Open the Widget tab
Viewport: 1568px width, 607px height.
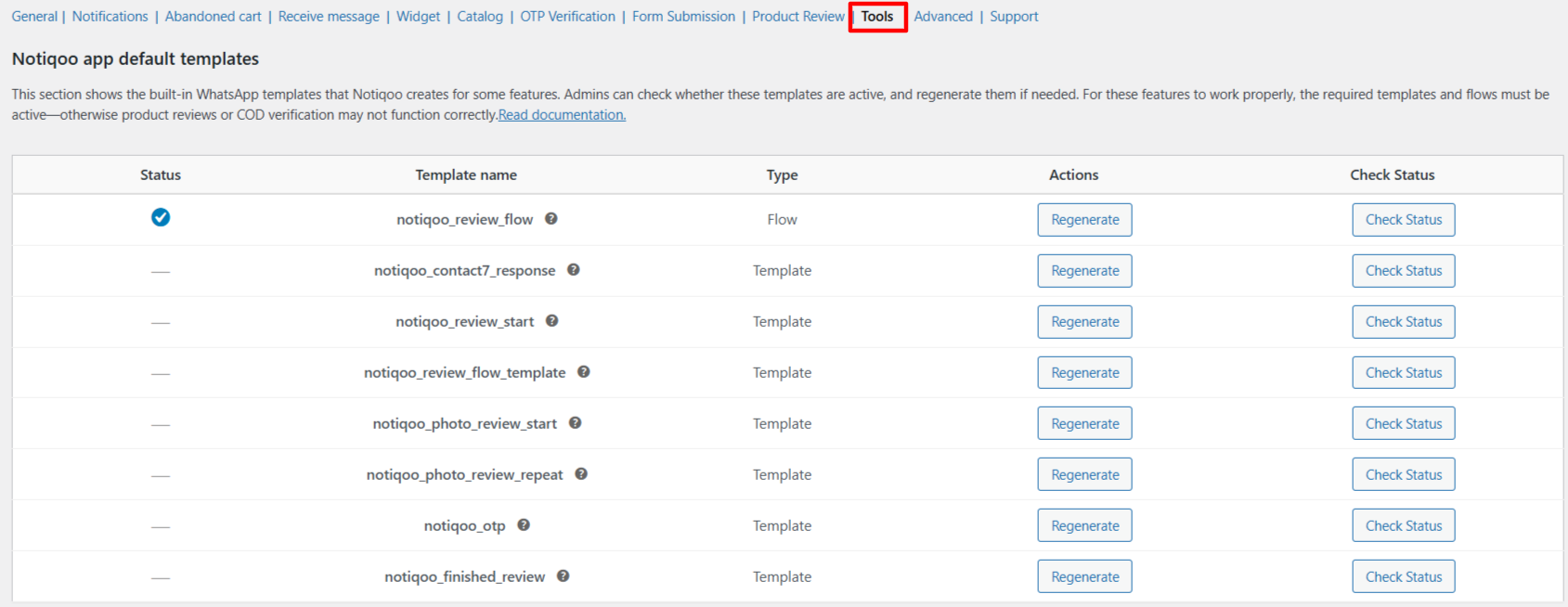(419, 17)
